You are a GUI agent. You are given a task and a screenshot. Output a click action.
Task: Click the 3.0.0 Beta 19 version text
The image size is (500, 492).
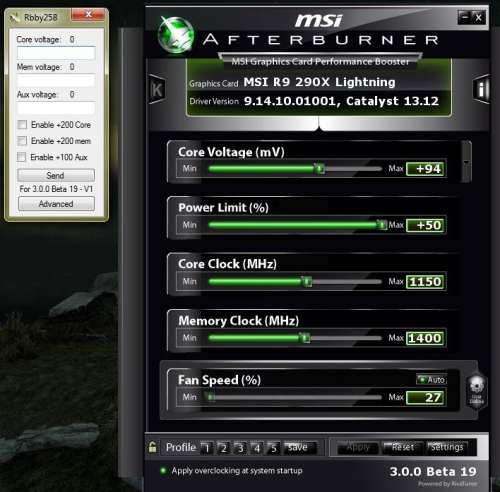click(x=433, y=471)
